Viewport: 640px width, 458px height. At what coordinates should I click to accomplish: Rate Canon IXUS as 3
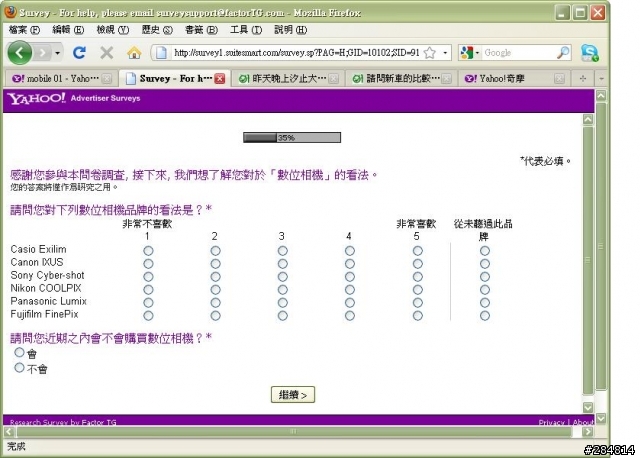click(282, 264)
